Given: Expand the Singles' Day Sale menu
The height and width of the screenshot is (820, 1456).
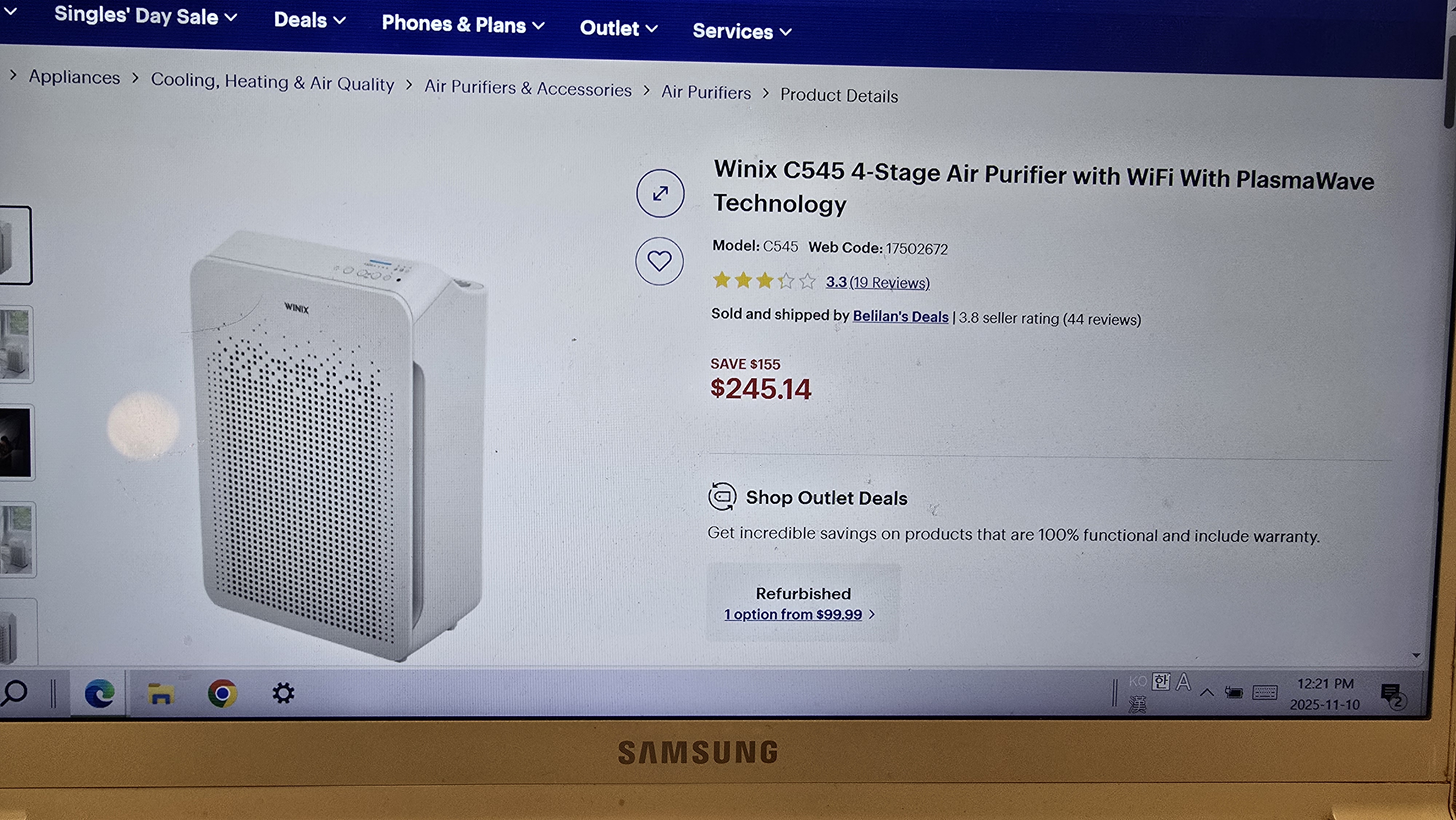Looking at the screenshot, I should [145, 16].
